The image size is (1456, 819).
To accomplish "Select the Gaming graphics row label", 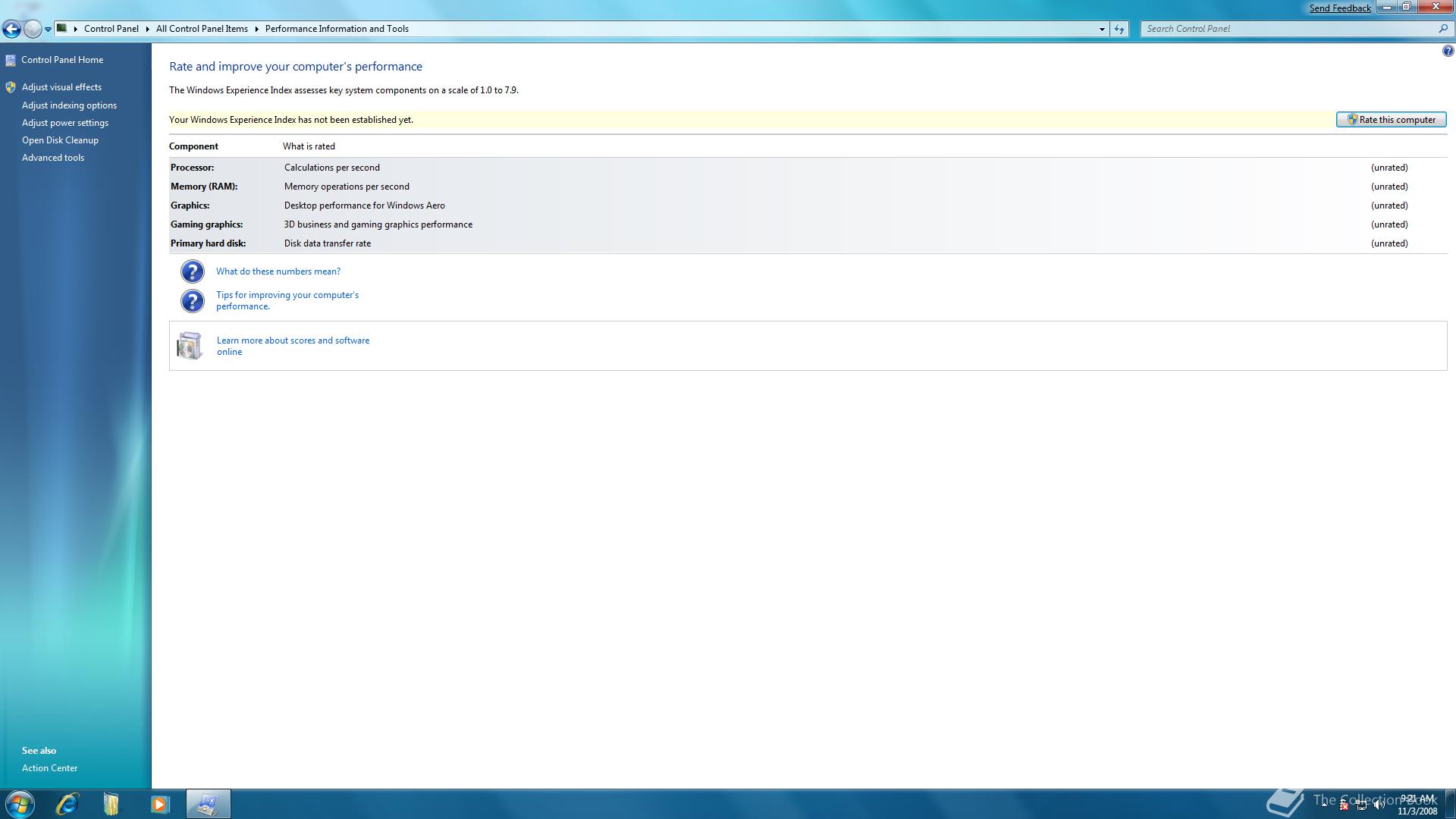I will pyautogui.click(x=207, y=224).
